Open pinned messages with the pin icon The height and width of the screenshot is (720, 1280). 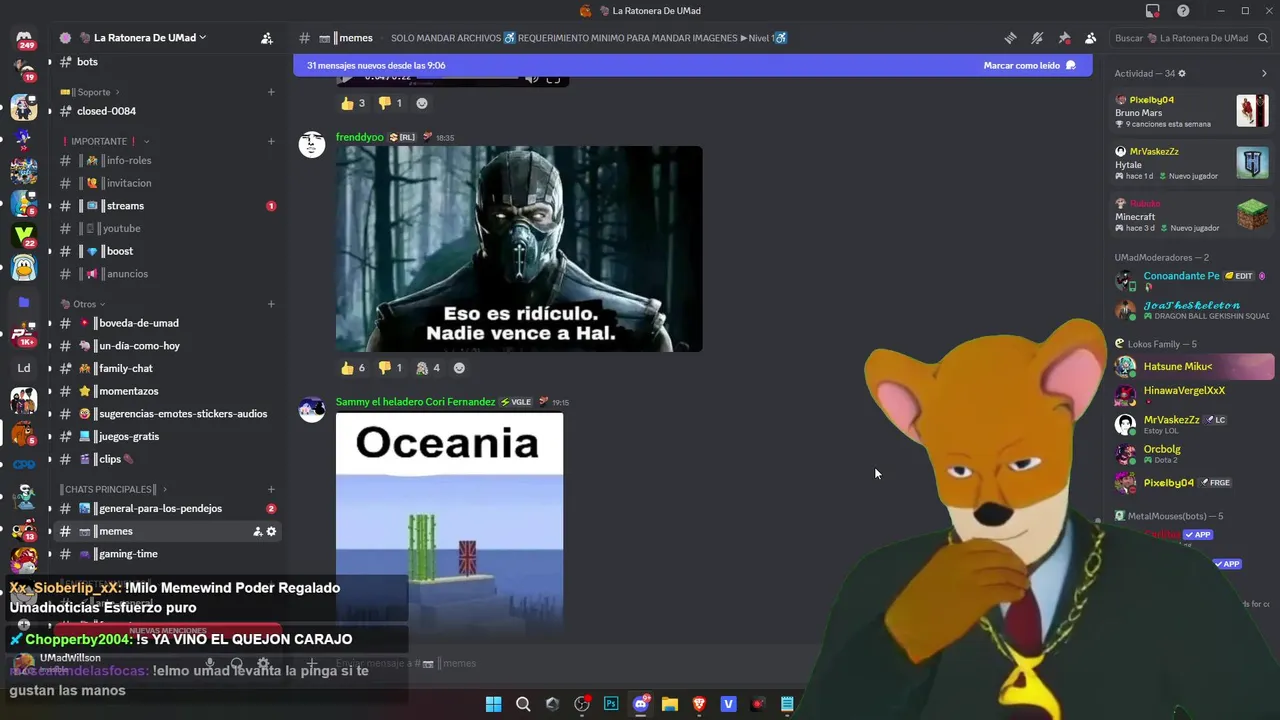click(x=1064, y=38)
